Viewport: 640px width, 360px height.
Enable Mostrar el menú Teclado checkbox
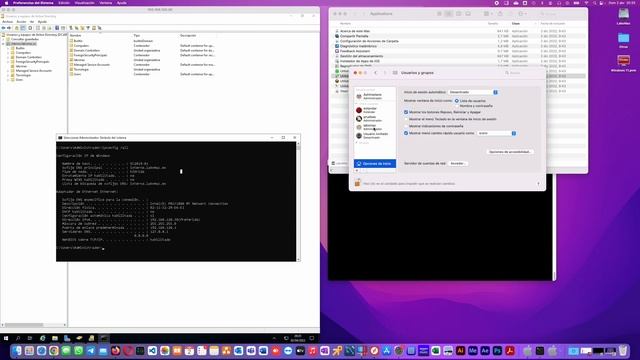click(406, 119)
